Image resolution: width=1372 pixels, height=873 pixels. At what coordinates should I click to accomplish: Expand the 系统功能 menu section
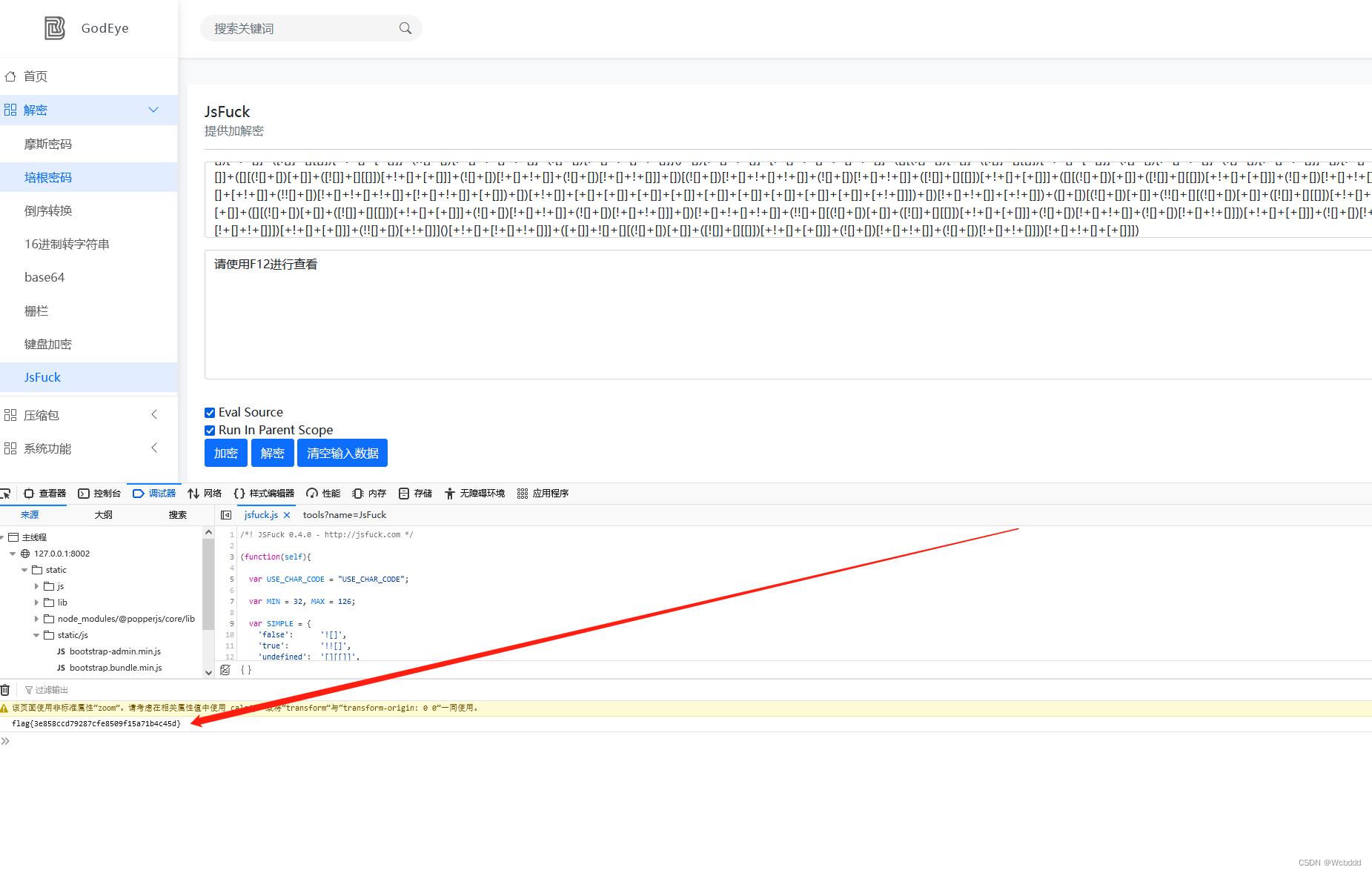[154, 448]
